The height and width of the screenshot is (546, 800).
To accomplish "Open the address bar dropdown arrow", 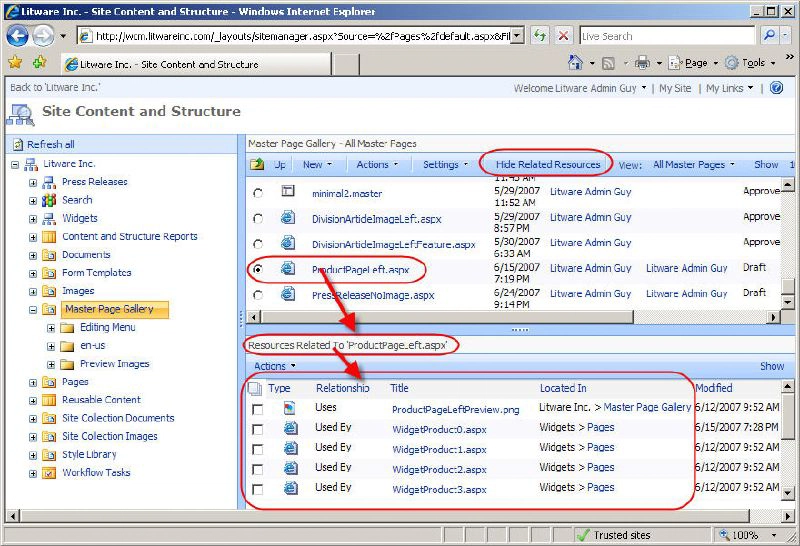I will [517, 36].
